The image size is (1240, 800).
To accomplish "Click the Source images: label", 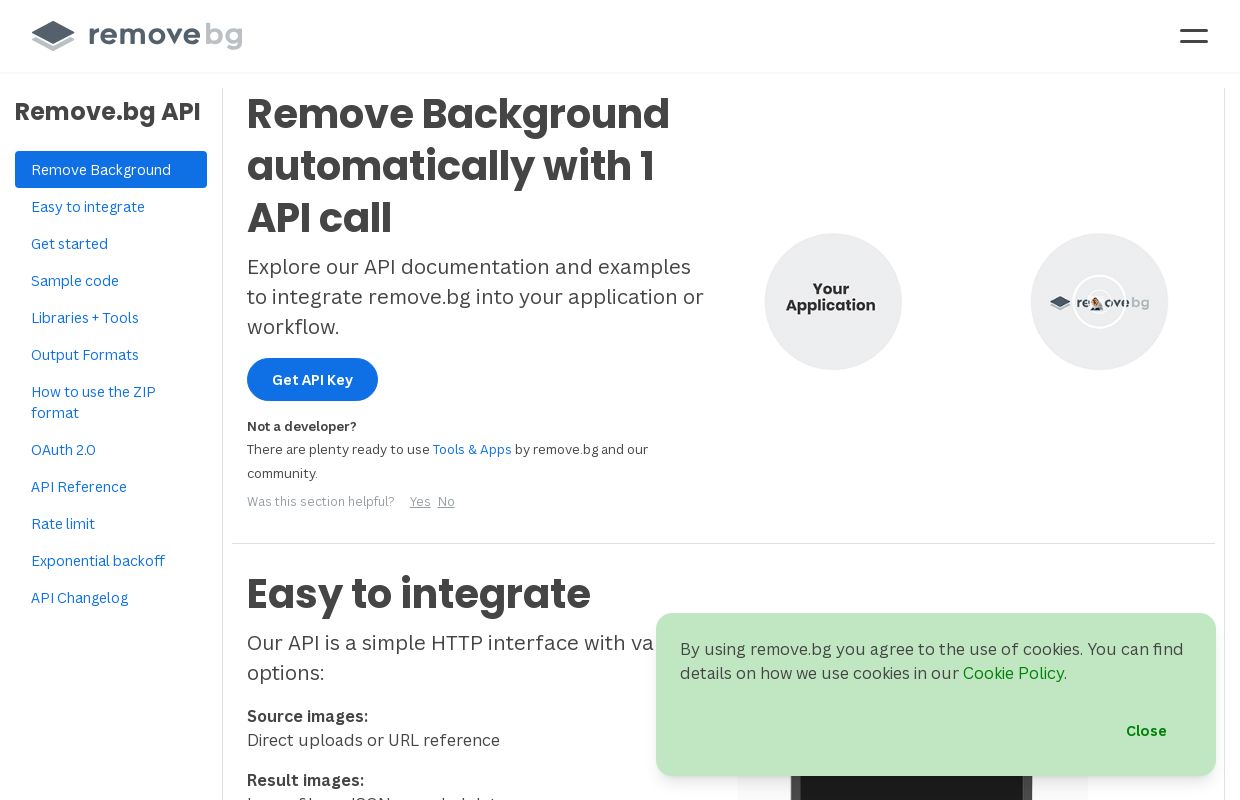I will click(x=307, y=717).
